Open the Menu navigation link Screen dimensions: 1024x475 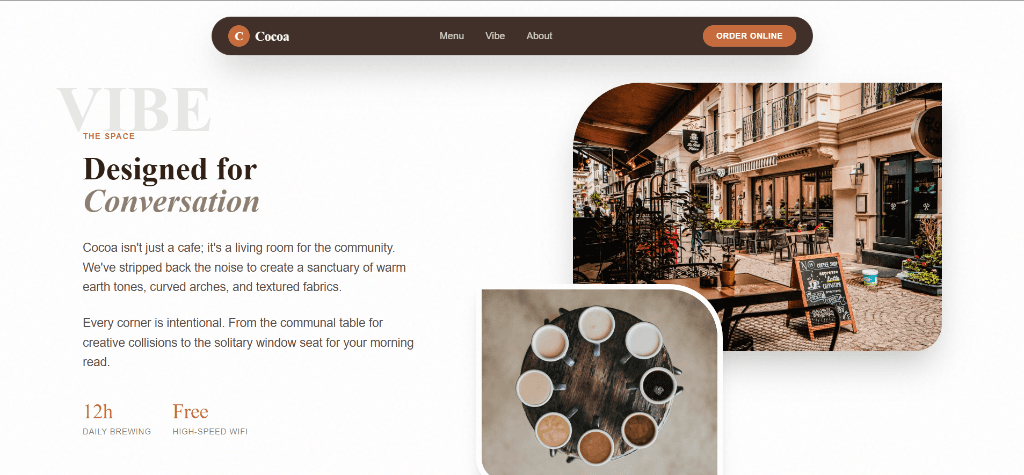click(451, 36)
